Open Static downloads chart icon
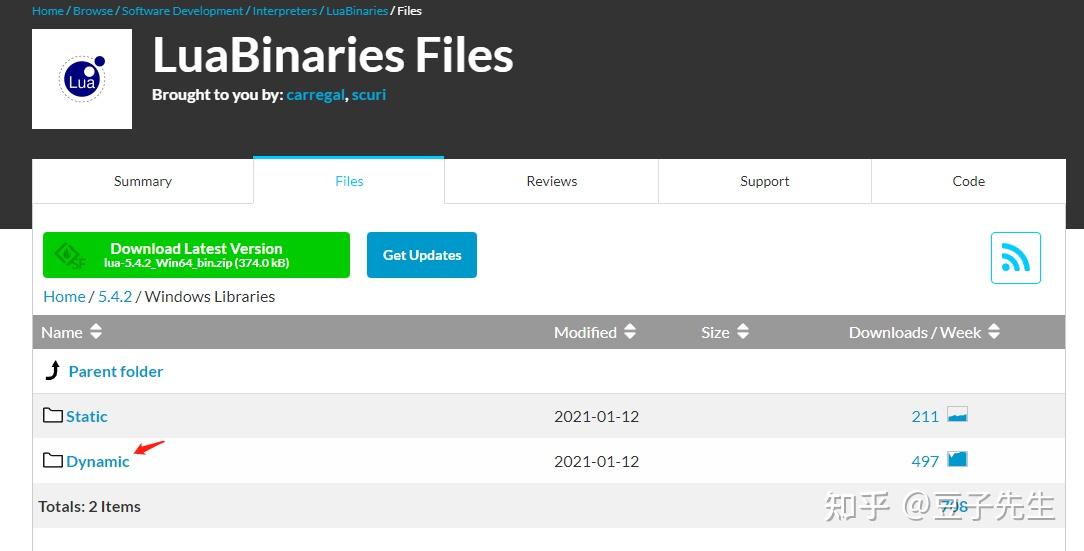Viewport: 1084px width, 551px height. click(x=957, y=415)
